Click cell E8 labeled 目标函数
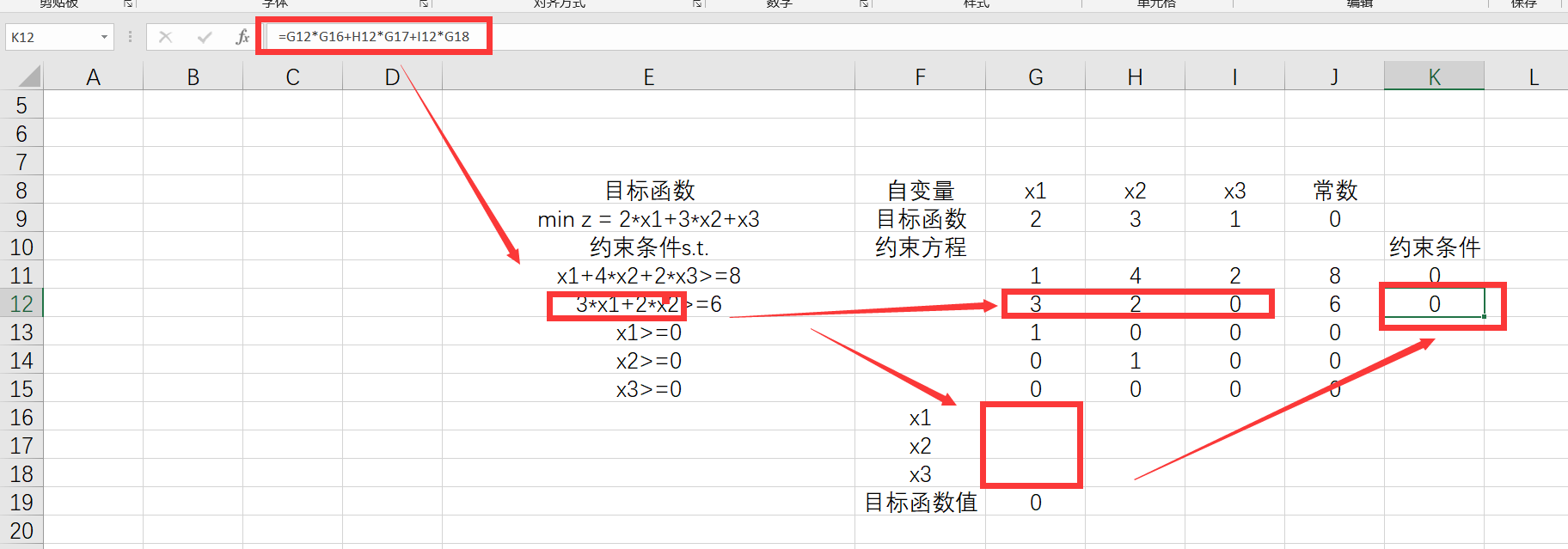This screenshot has height=549, width=1568. [649, 191]
